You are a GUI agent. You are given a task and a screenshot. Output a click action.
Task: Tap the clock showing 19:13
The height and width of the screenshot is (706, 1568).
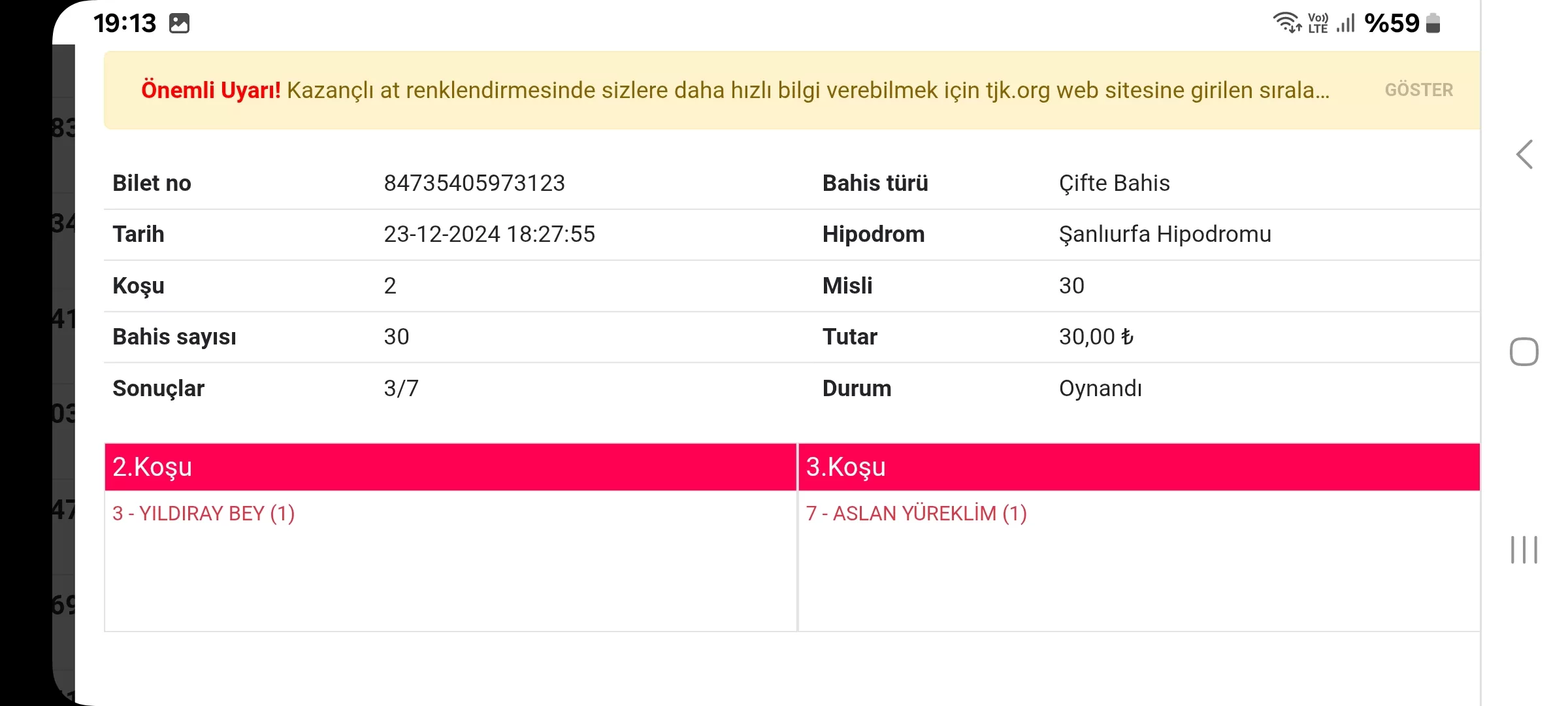[x=125, y=24]
